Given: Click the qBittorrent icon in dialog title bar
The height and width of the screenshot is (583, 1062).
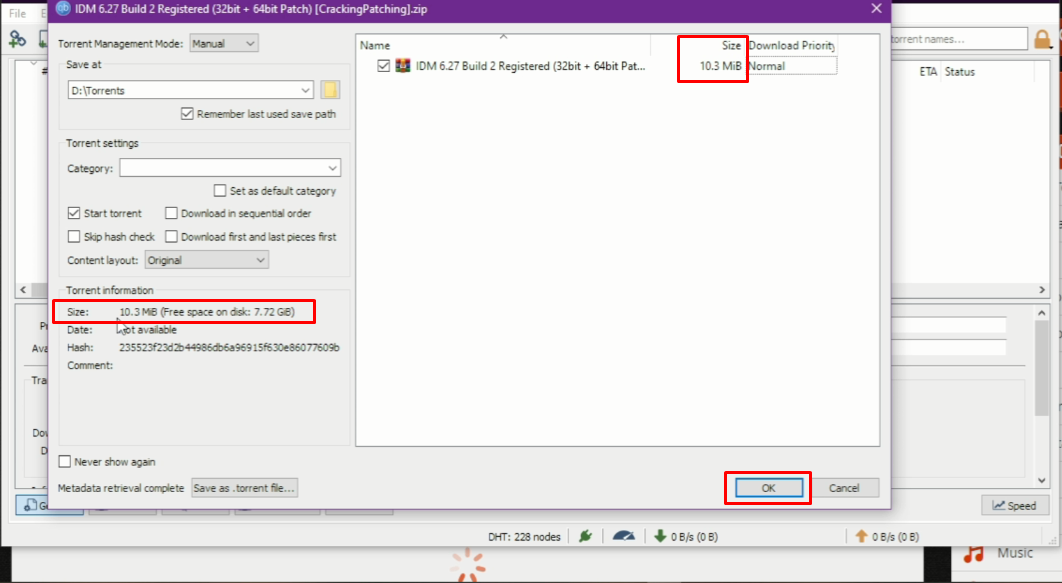Looking at the screenshot, I should tap(63, 9).
